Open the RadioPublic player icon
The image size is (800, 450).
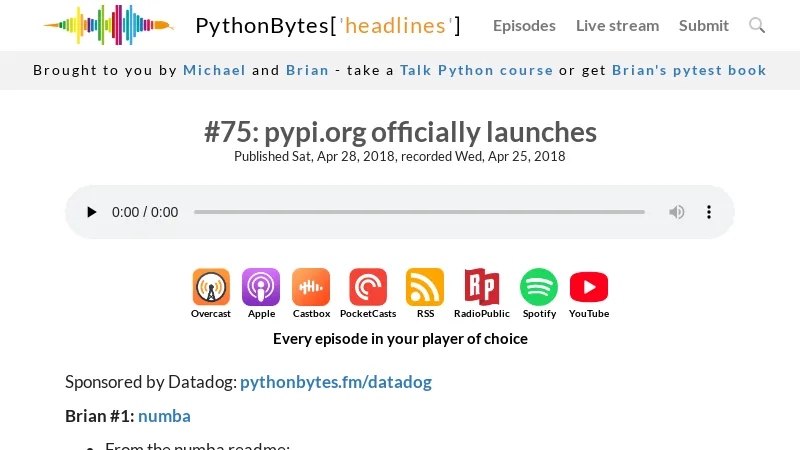coord(481,288)
